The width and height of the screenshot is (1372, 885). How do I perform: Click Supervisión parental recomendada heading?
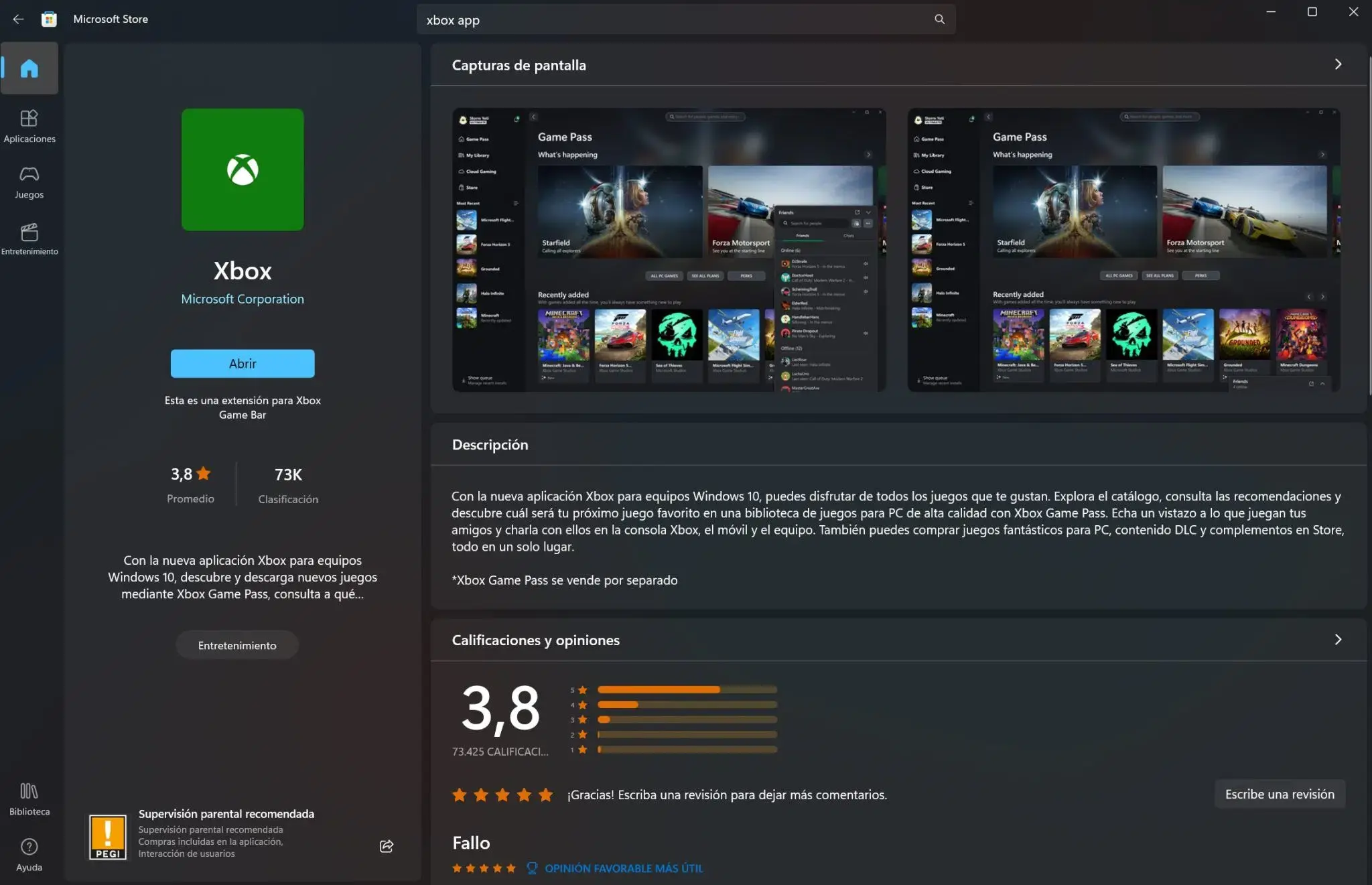click(226, 814)
